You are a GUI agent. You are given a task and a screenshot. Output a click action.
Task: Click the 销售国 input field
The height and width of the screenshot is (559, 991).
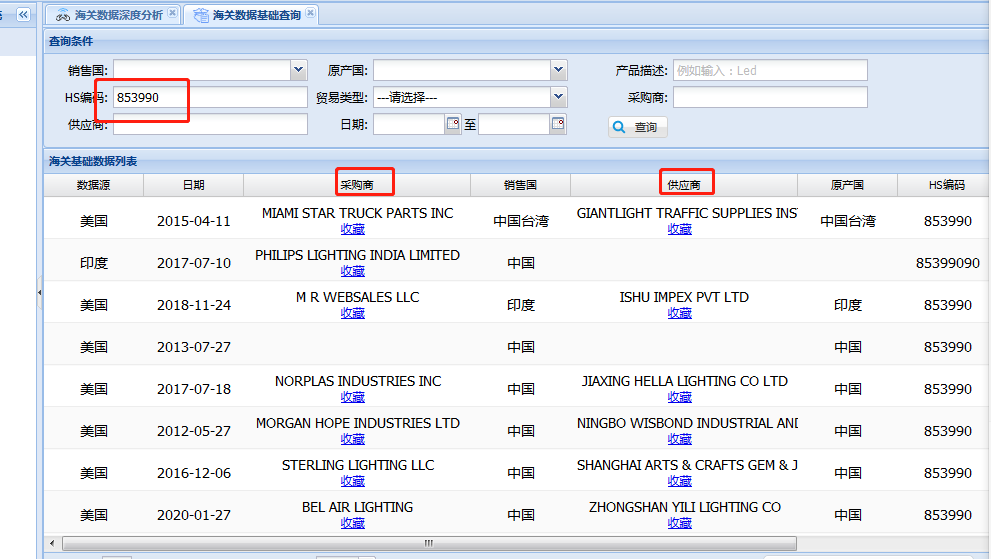pos(202,70)
